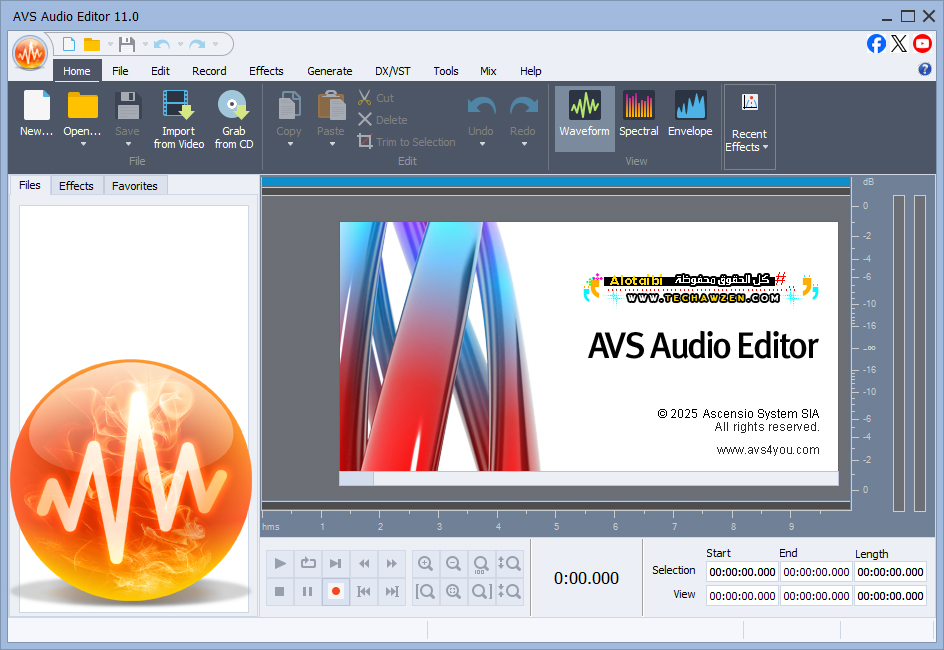944x650 pixels.
Task: Jump to the next marker button
Action: click(392, 592)
